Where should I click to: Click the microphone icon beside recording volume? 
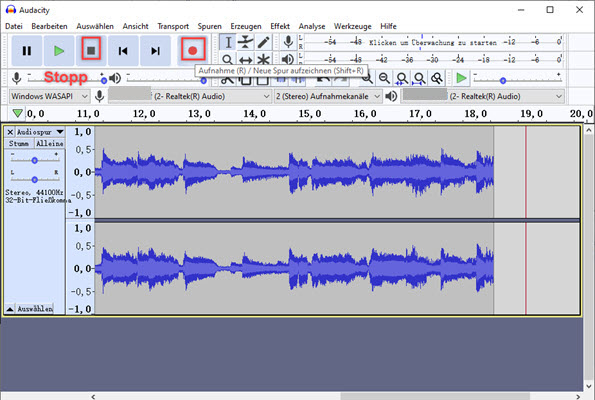(x=16, y=78)
